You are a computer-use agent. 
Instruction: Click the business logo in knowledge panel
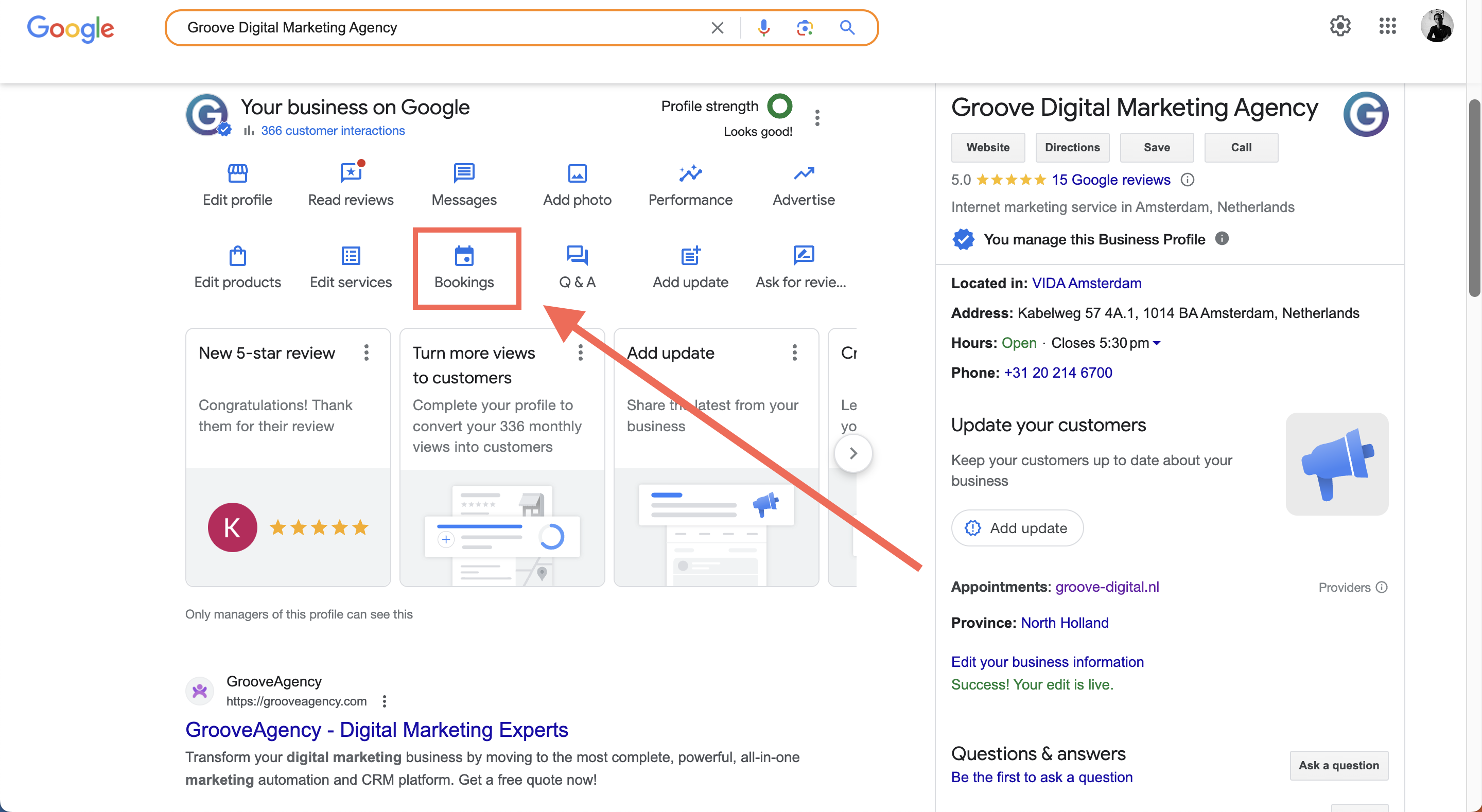click(x=1366, y=114)
